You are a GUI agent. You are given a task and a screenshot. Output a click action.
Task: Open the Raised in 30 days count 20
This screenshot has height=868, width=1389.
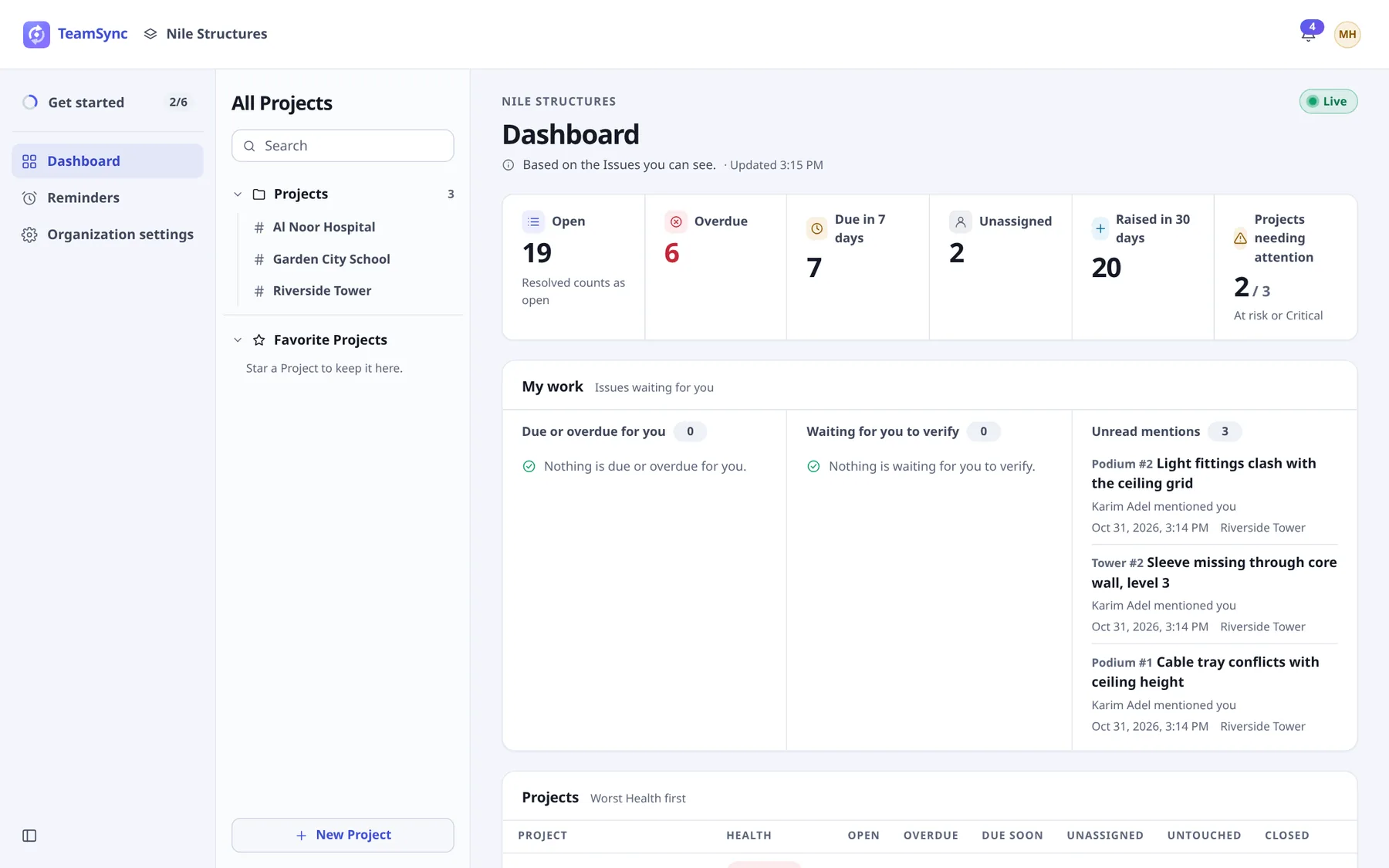click(1107, 268)
